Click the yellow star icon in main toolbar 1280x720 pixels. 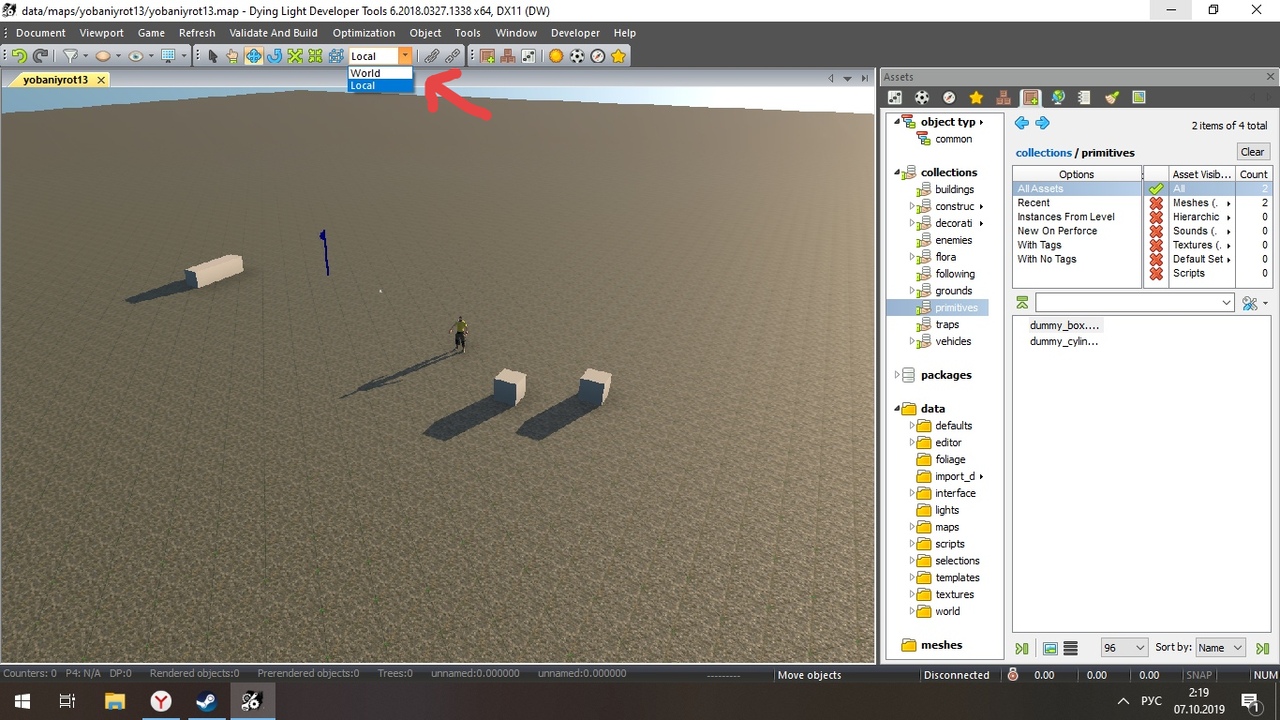click(x=619, y=56)
